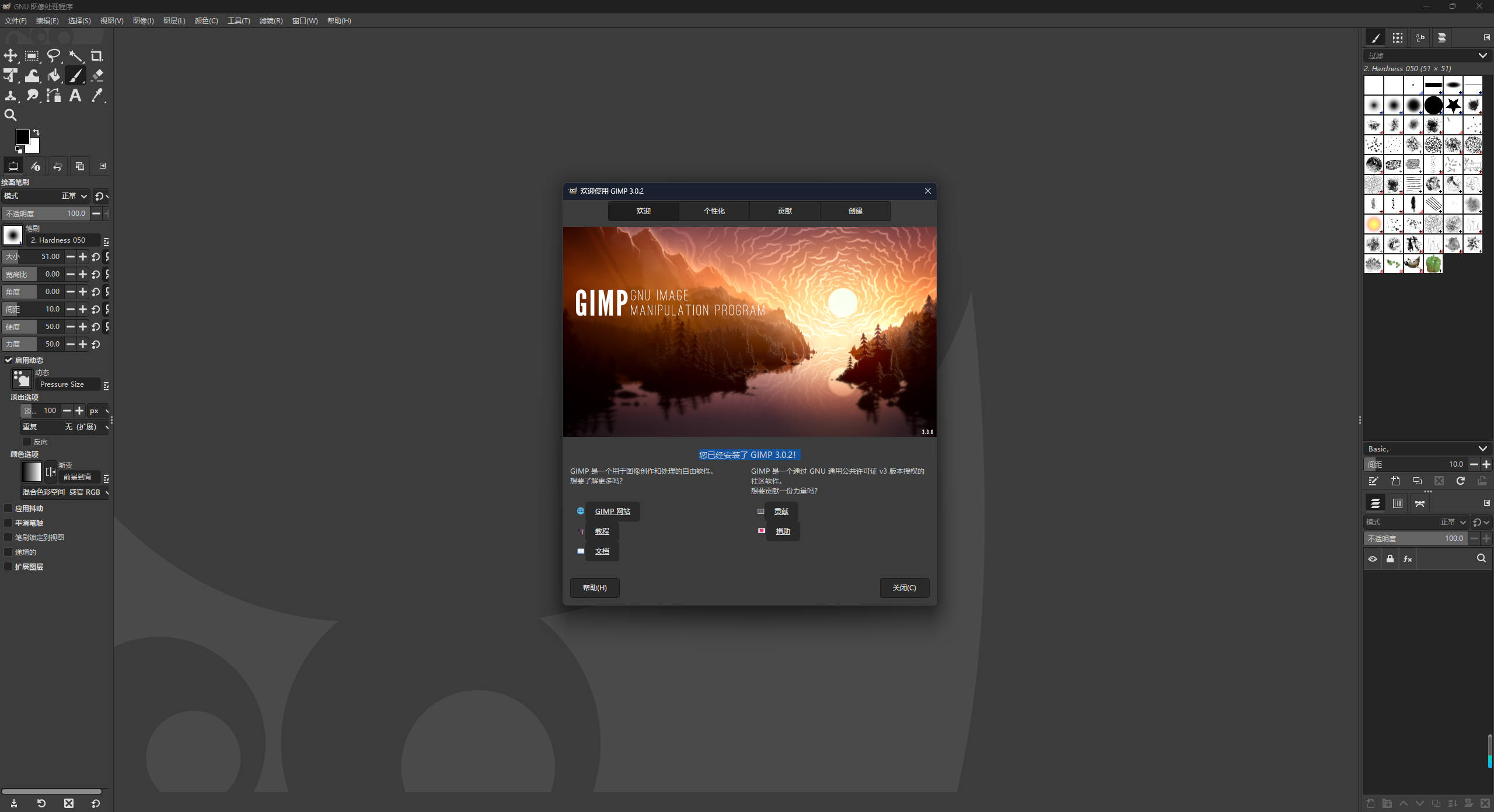The height and width of the screenshot is (812, 1494).
Task: Select the Clone stamp tool
Action: (11, 96)
